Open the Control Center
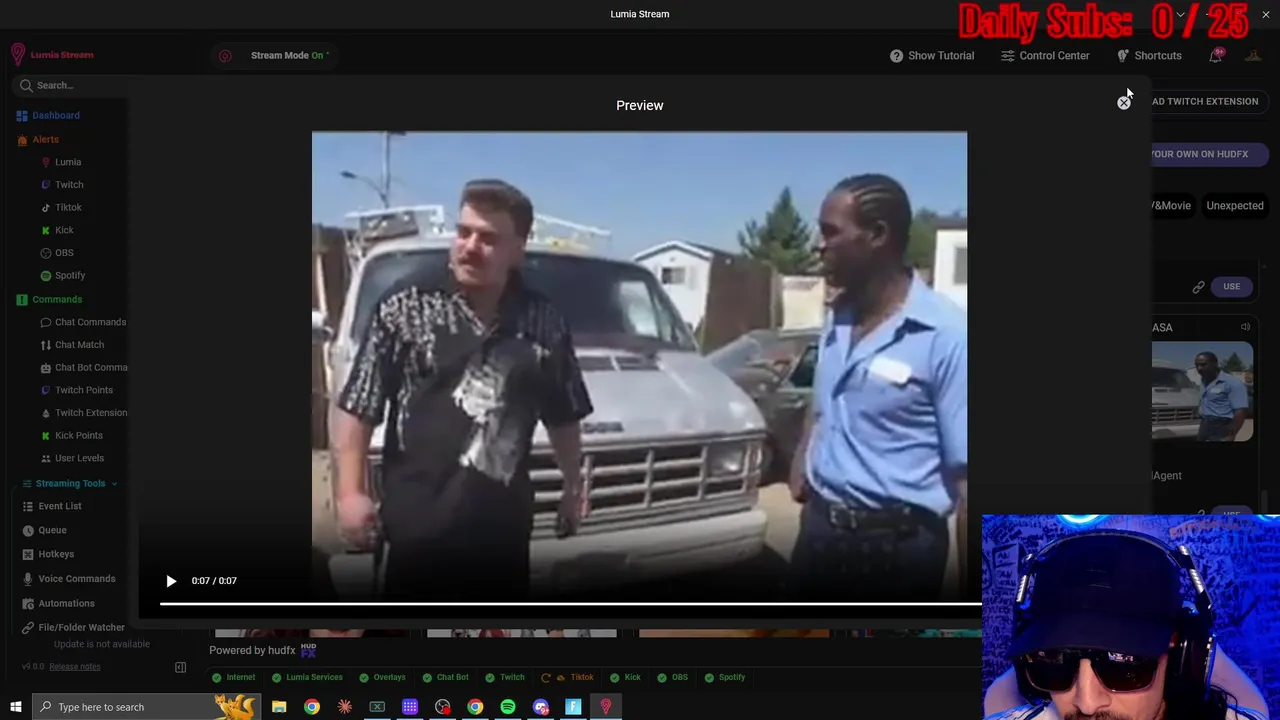 point(1045,55)
